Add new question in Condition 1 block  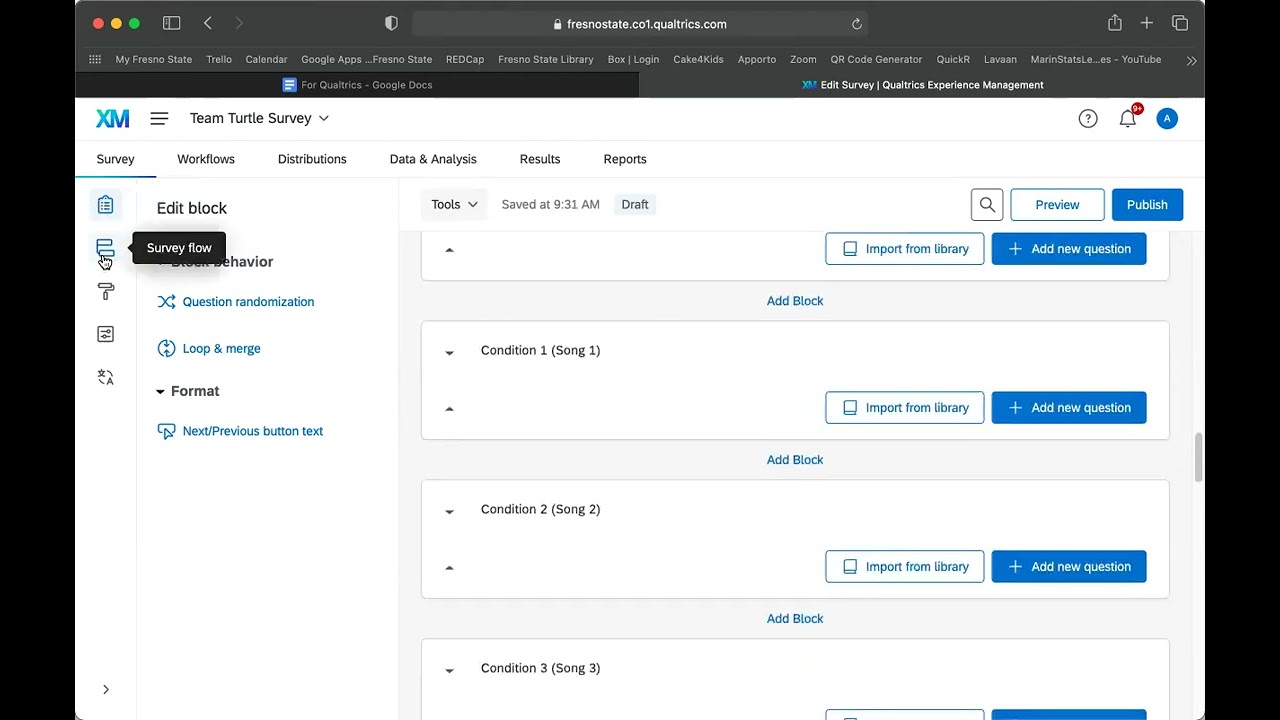[1069, 408]
